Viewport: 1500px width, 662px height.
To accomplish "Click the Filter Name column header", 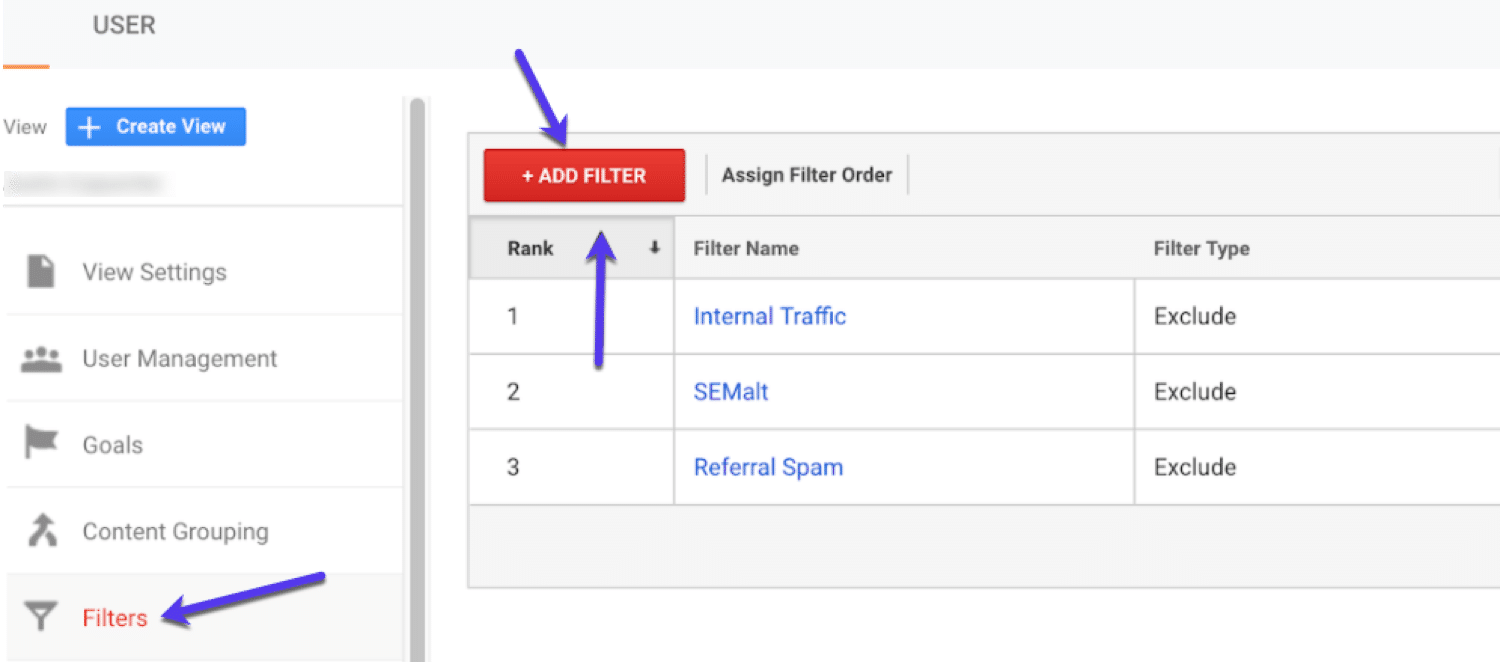I will pyautogui.click(x=745, y=248).
